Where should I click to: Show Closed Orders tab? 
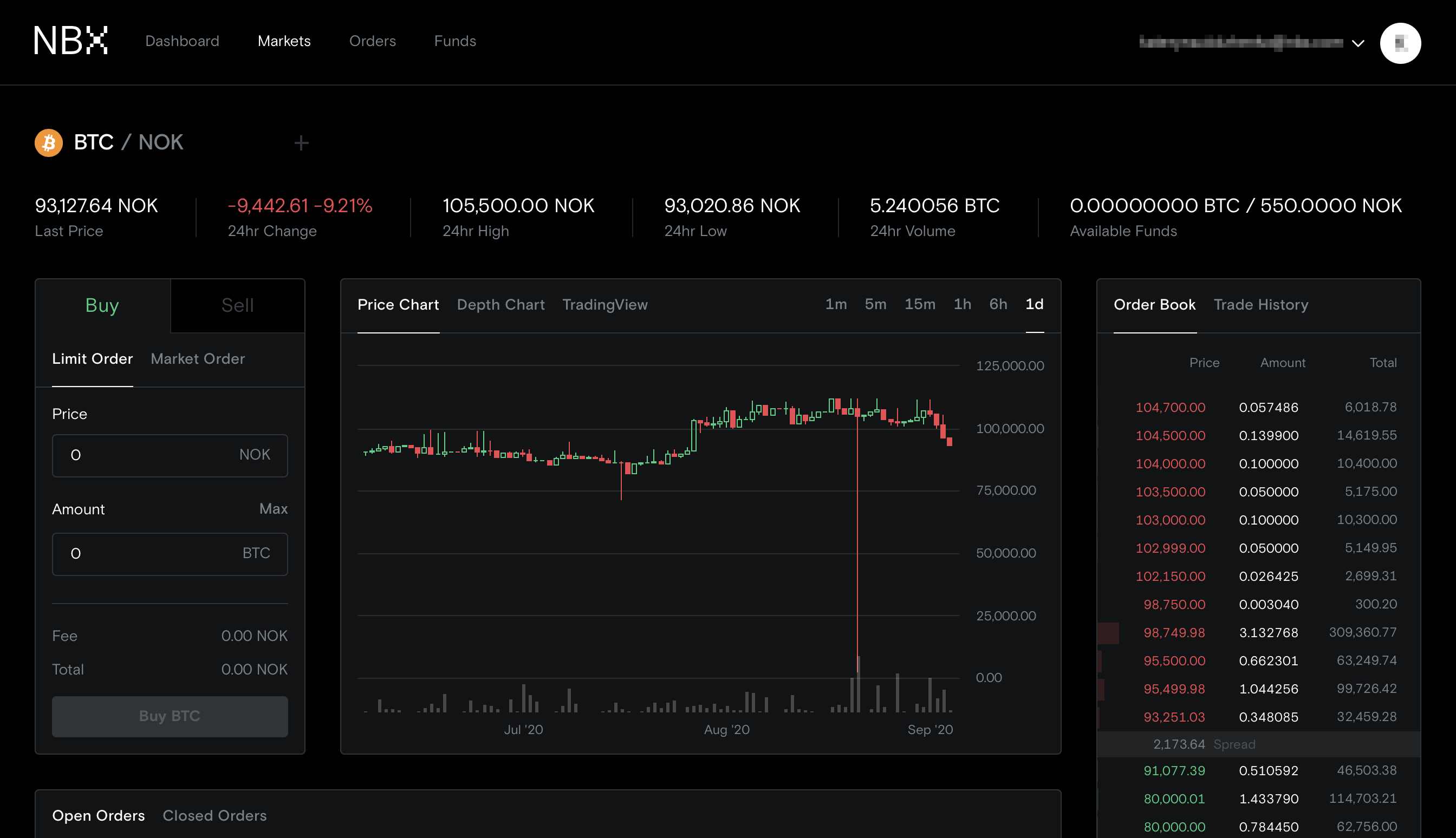coord(214,815)
